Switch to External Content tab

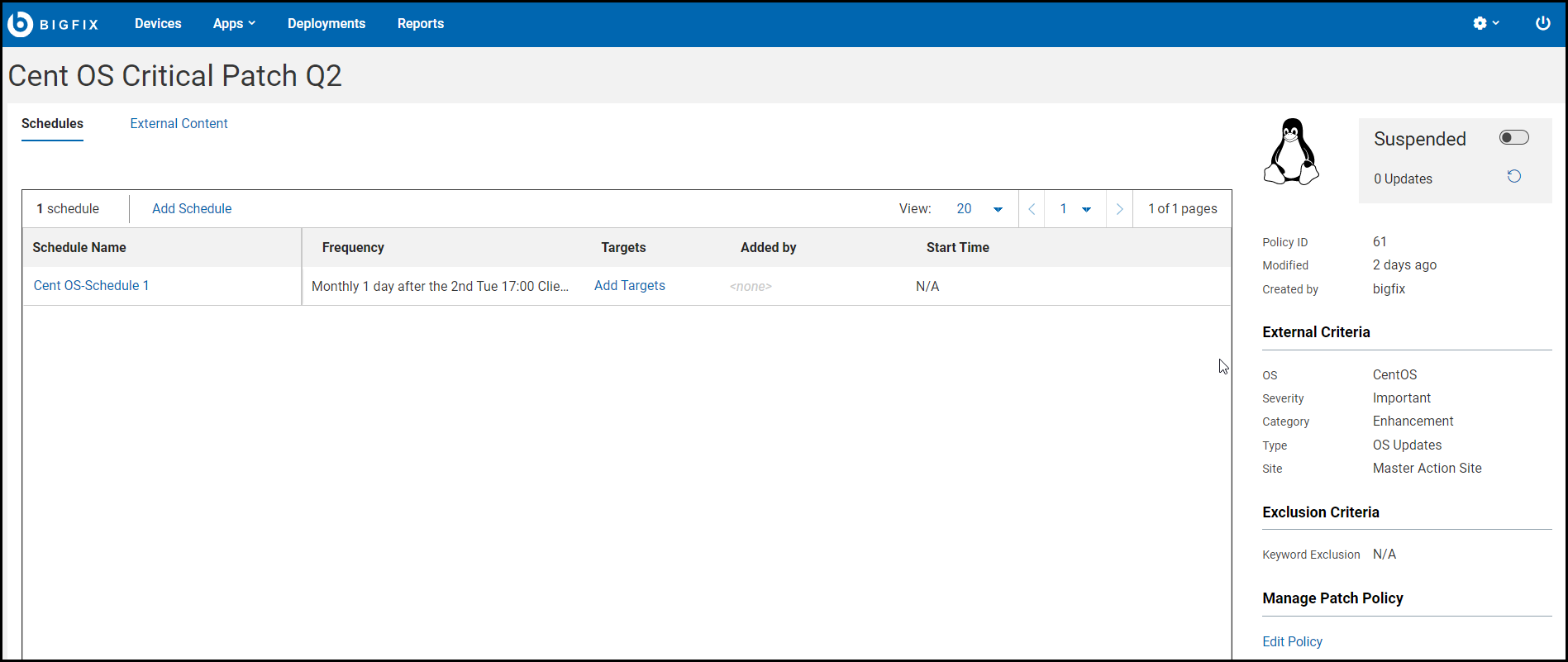click(179, 124)
